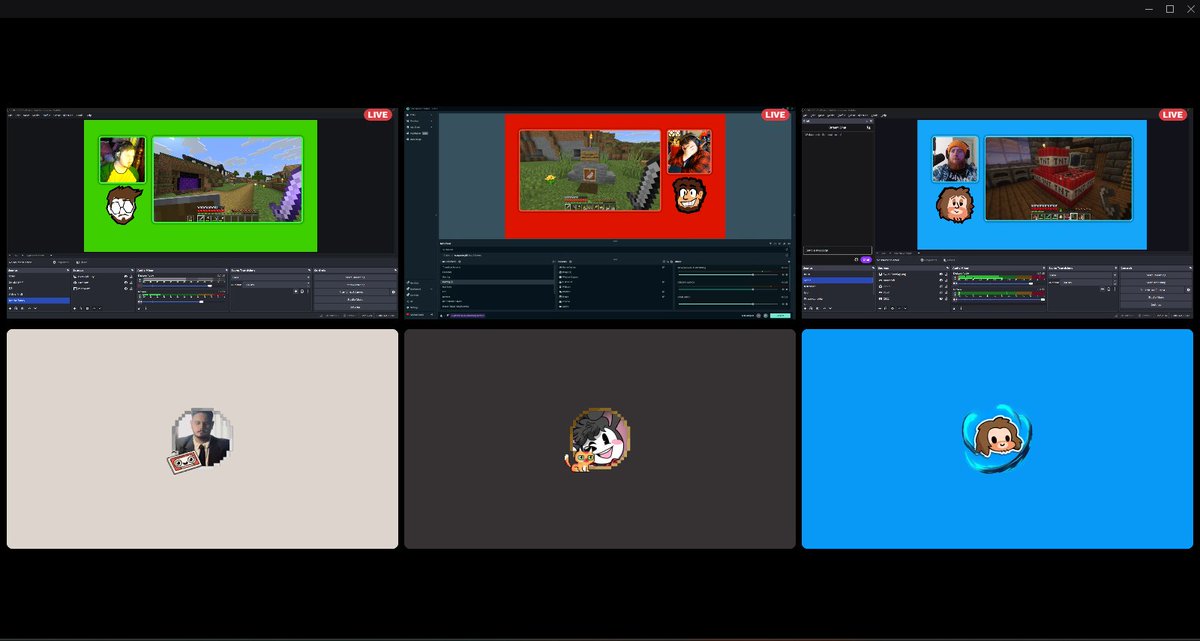Select the highlighted scene row in red stream's list

pyautogui.click(x=497, y=282)
